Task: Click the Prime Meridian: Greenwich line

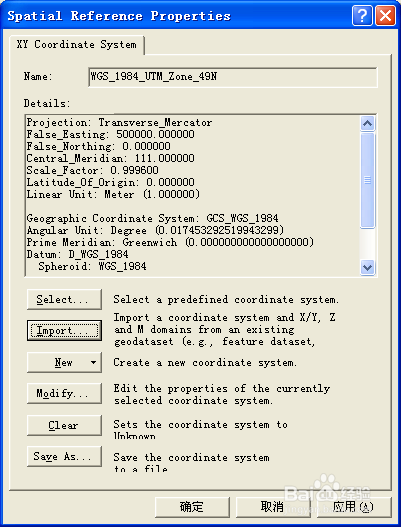Action: (x=170, y=242)
